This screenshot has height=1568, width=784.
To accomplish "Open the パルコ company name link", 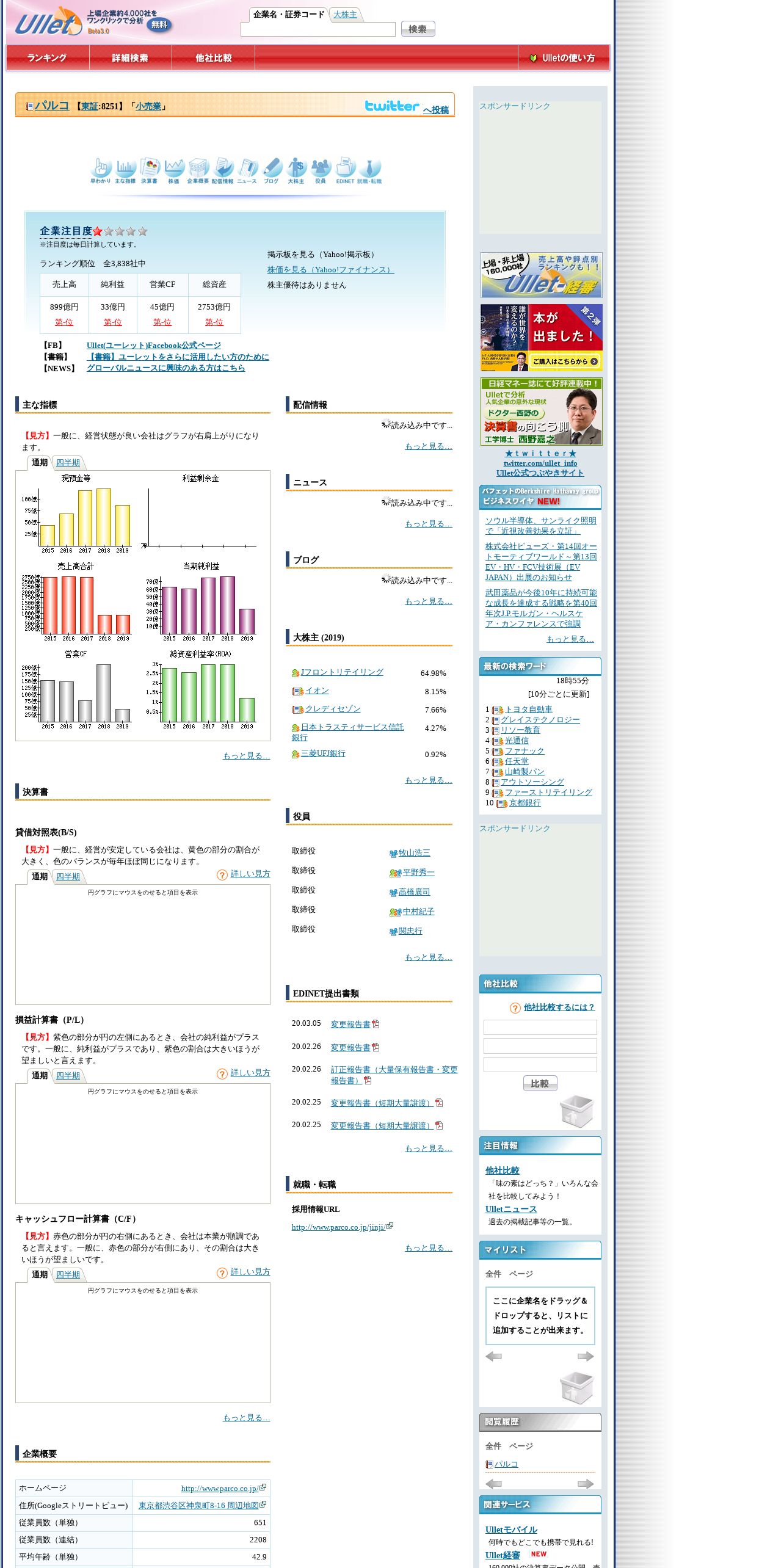I will tap(51, 106).
